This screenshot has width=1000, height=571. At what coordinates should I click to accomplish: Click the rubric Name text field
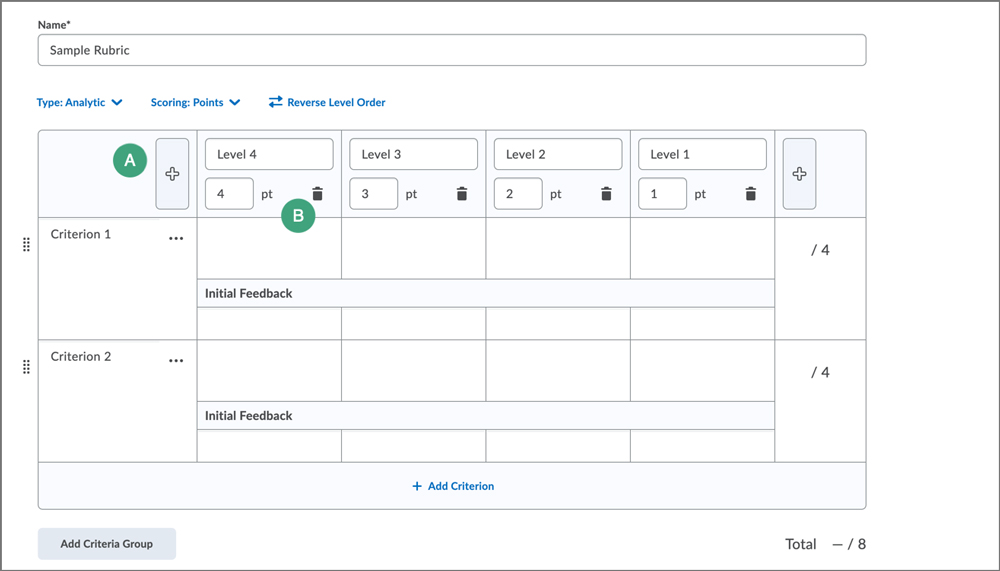[x=451, y=50]
